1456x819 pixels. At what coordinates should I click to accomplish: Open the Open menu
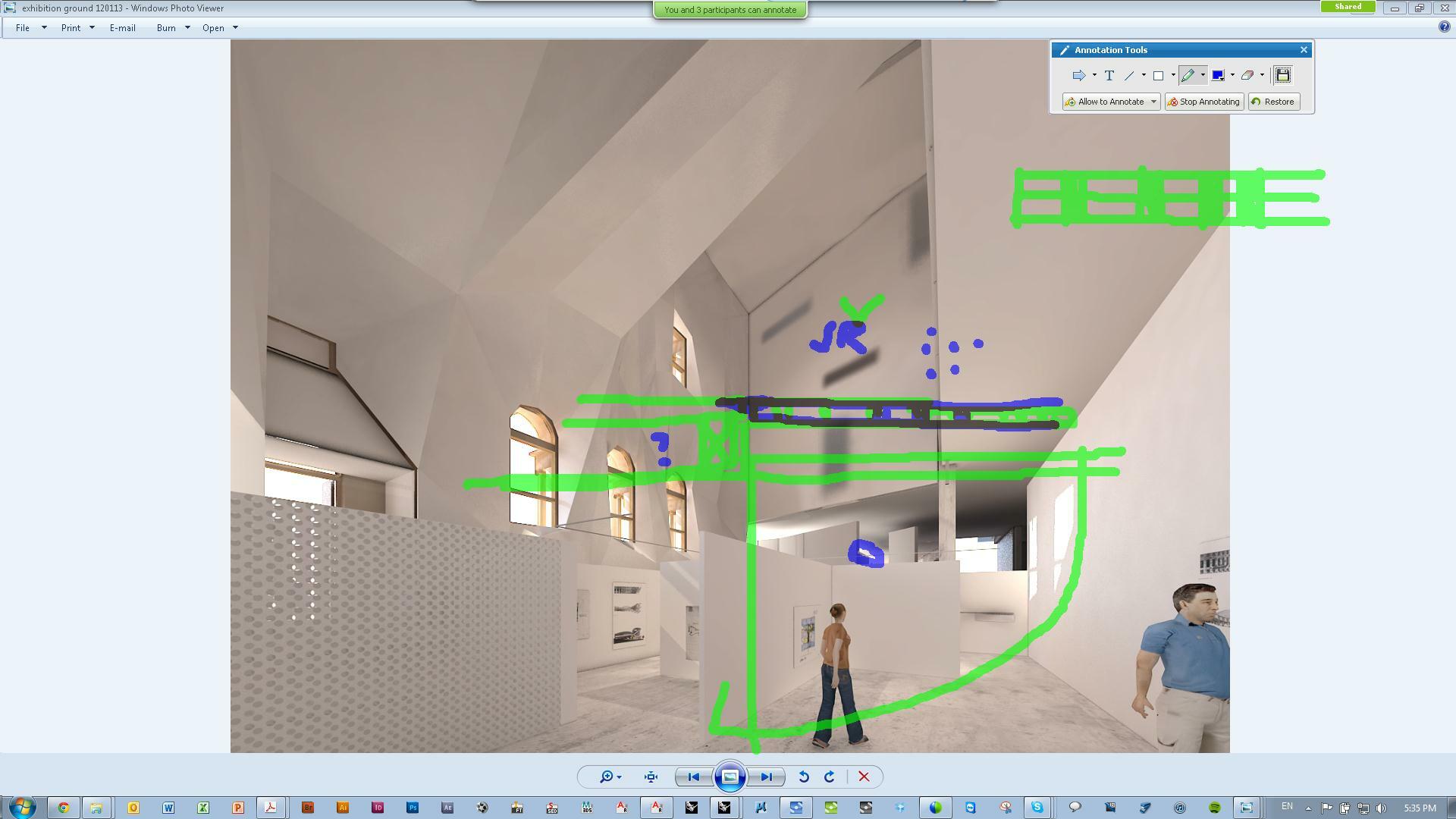coord(220,28)
